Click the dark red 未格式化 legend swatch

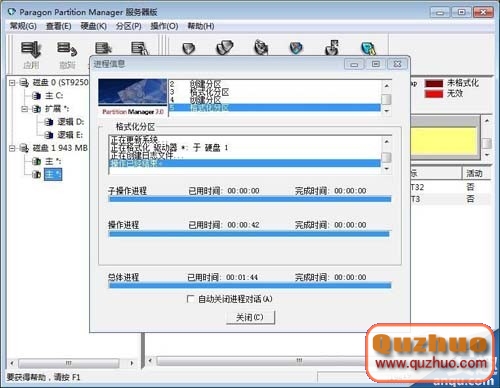[x=434, y=83]
